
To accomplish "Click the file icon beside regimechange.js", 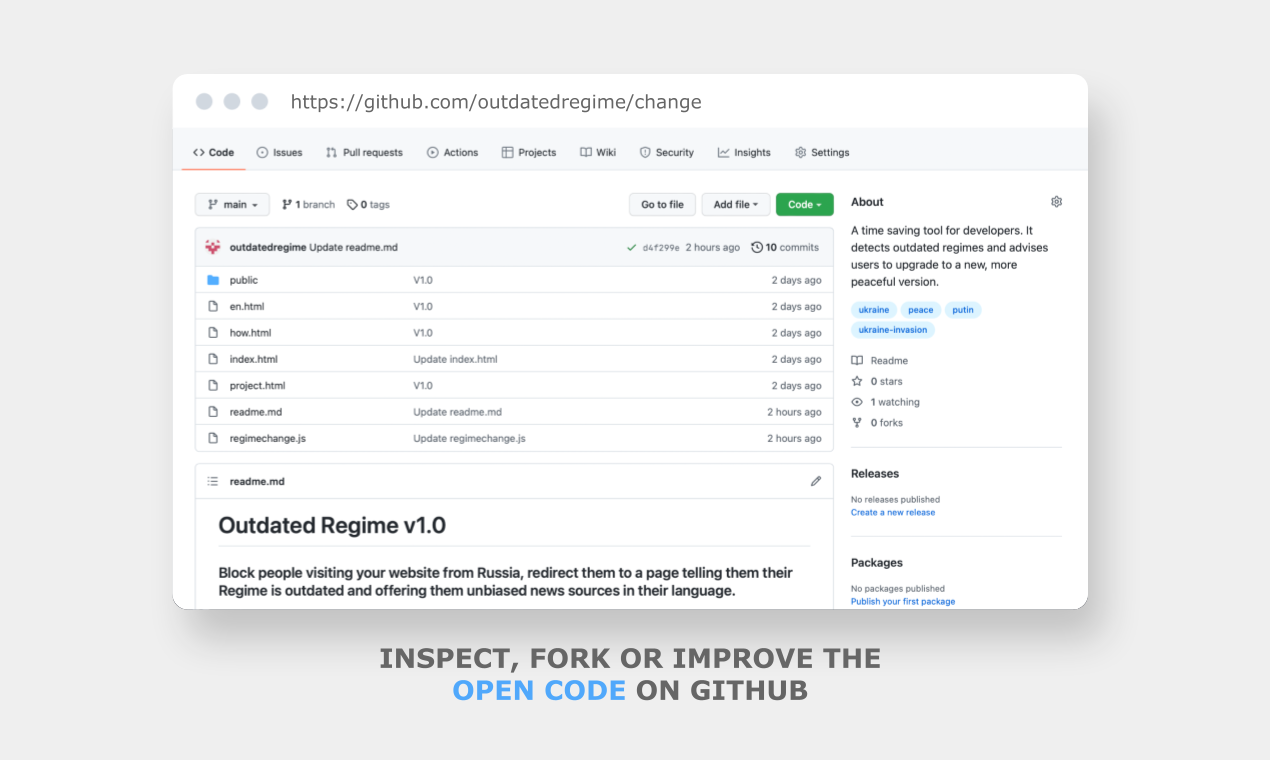I will tap(213, 438).
